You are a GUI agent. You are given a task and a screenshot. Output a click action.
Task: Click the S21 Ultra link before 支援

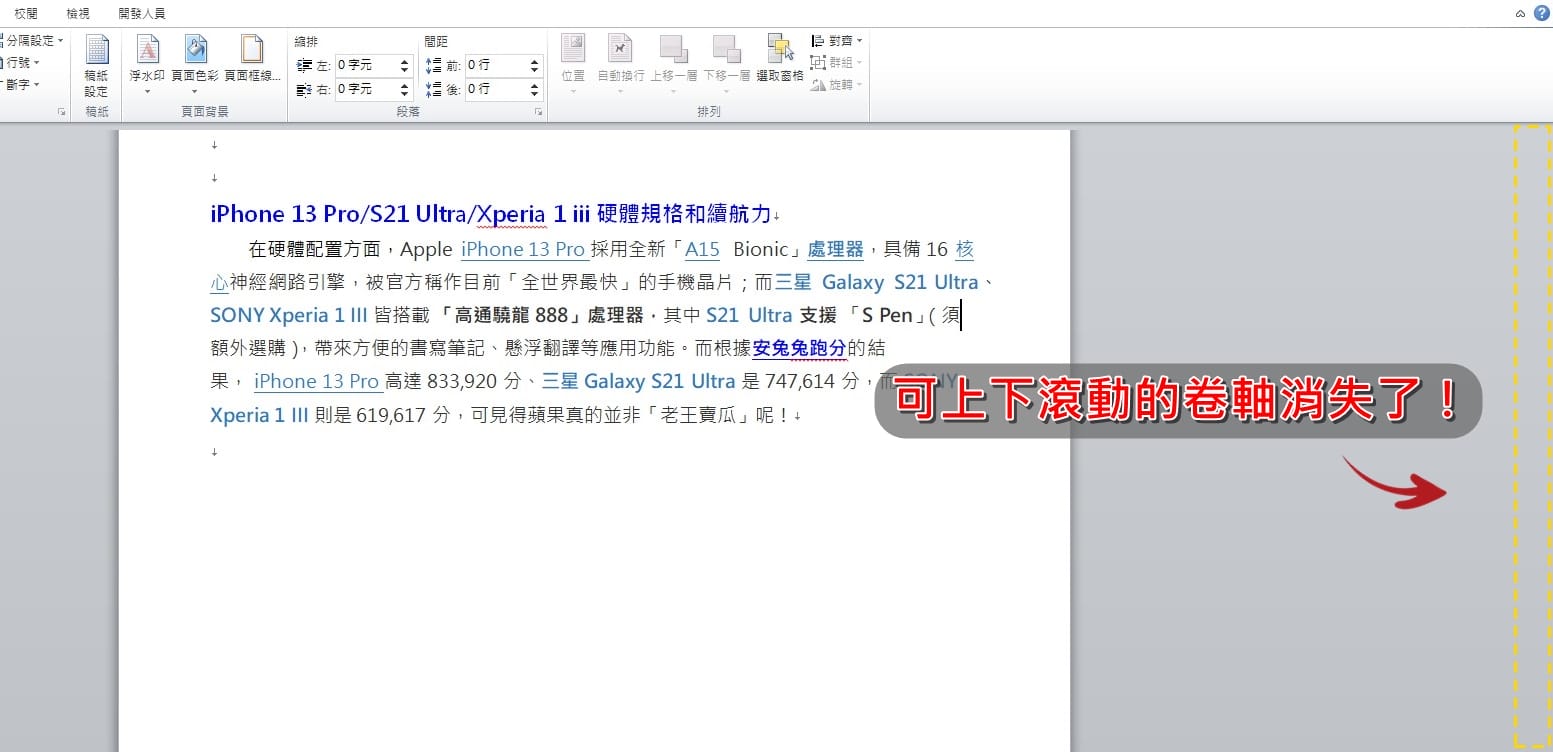749,315
